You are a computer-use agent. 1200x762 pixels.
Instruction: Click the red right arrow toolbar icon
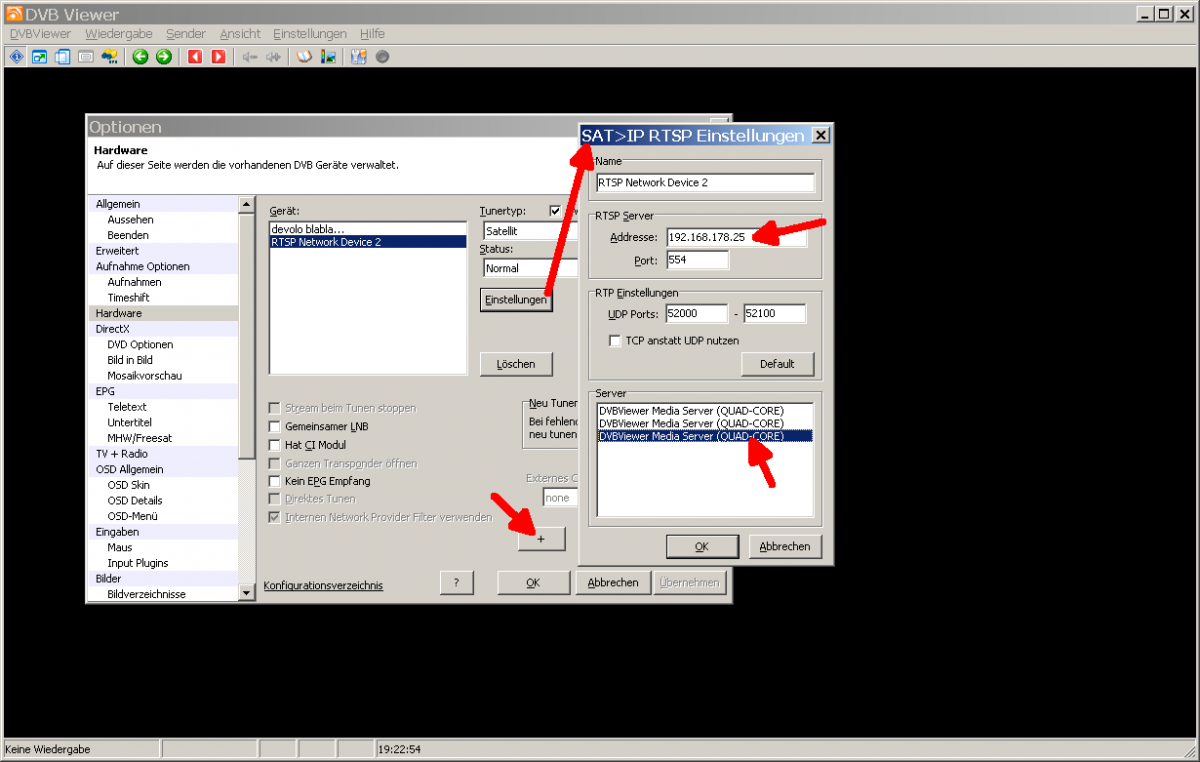coord(218,57)
